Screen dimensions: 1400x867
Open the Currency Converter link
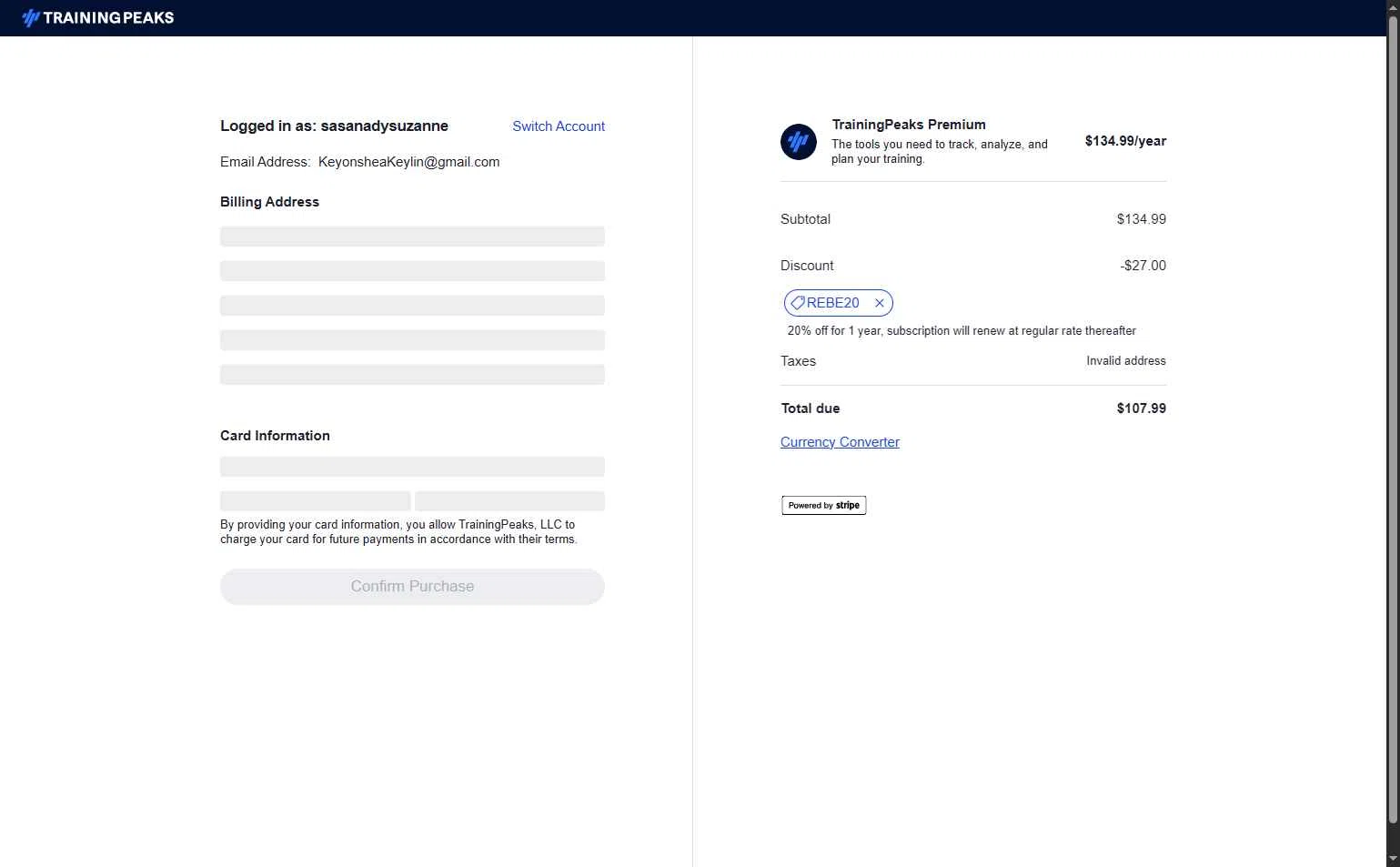coord(840,442)
